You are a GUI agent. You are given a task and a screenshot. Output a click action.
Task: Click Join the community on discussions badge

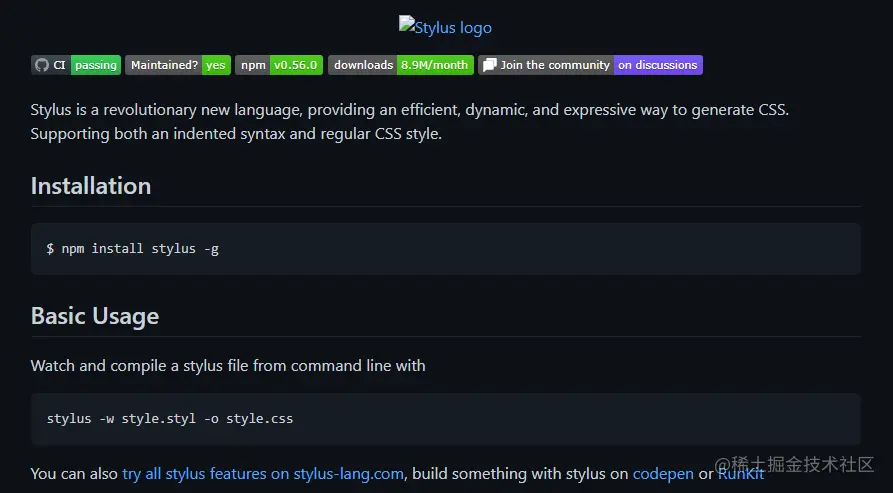pyautogui.click(x=591, y=65)
